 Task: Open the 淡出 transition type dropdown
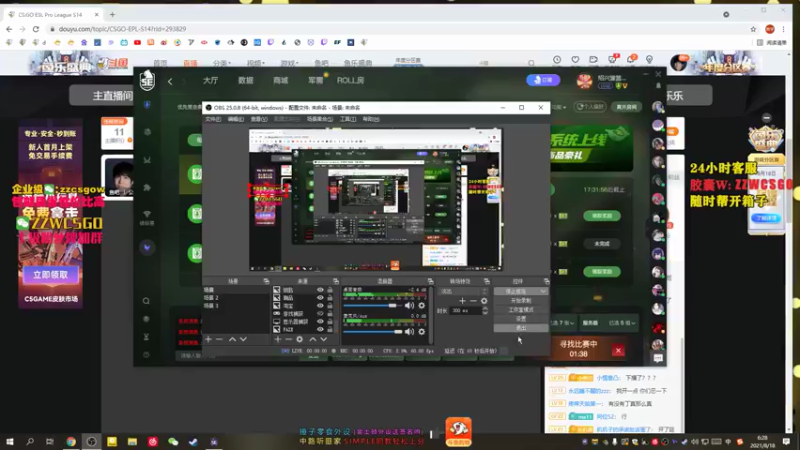462,291
